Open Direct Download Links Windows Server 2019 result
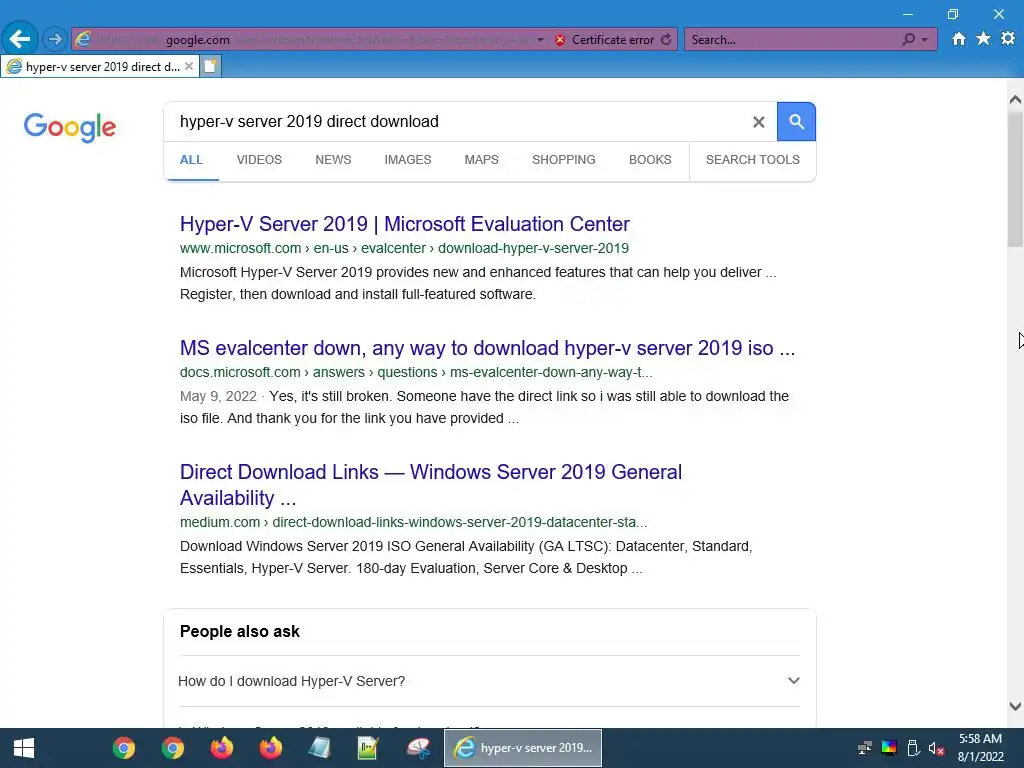This screenshot has width=1024, height=768. 430,485
